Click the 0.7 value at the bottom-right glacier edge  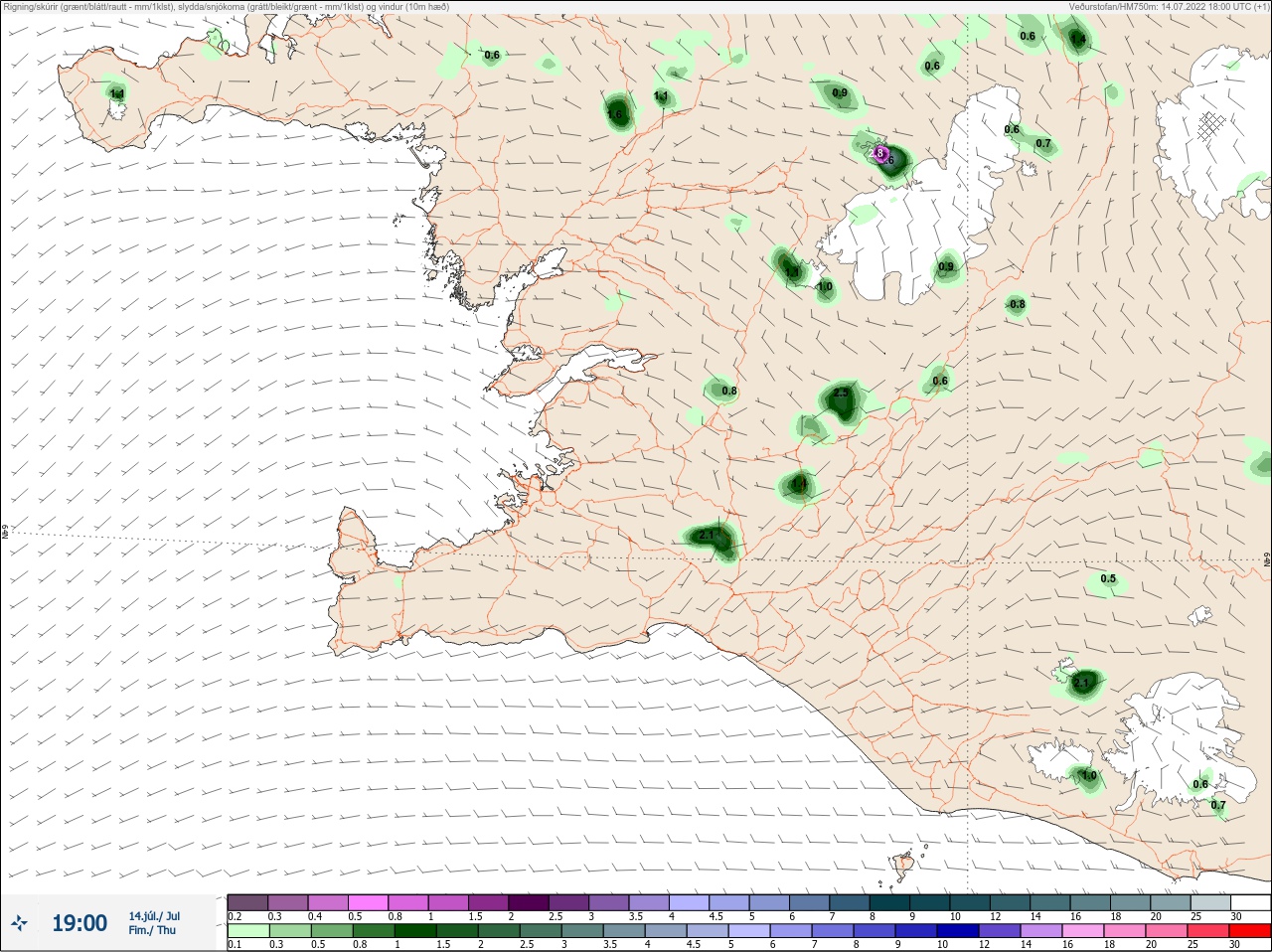pyautogui.click(x=1218, y=805)
